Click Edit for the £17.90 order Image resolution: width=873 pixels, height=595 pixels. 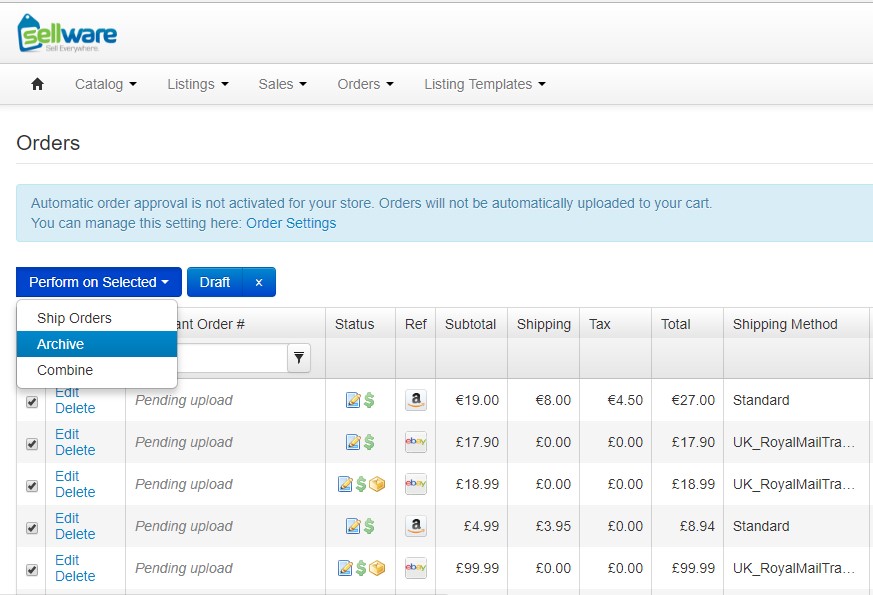(67, 434)
